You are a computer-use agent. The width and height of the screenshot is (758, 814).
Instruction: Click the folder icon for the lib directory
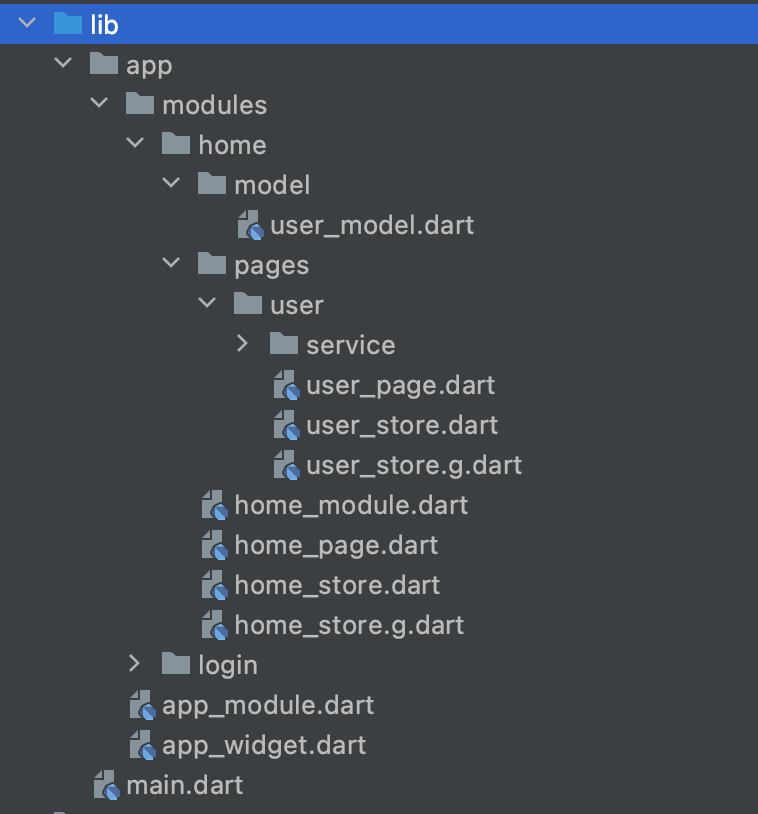pyautogui.click(x=64, y=23)
